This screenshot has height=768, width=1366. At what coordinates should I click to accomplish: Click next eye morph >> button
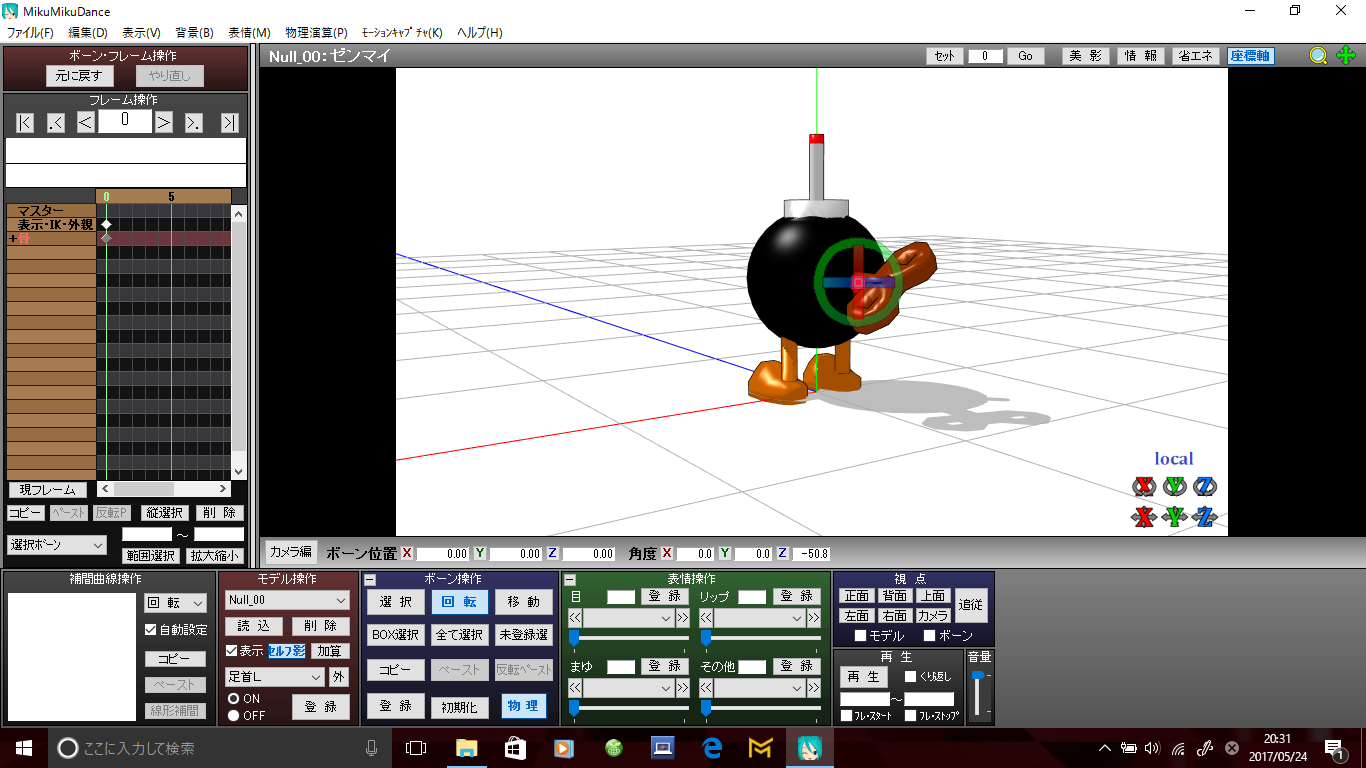[683, 618]
